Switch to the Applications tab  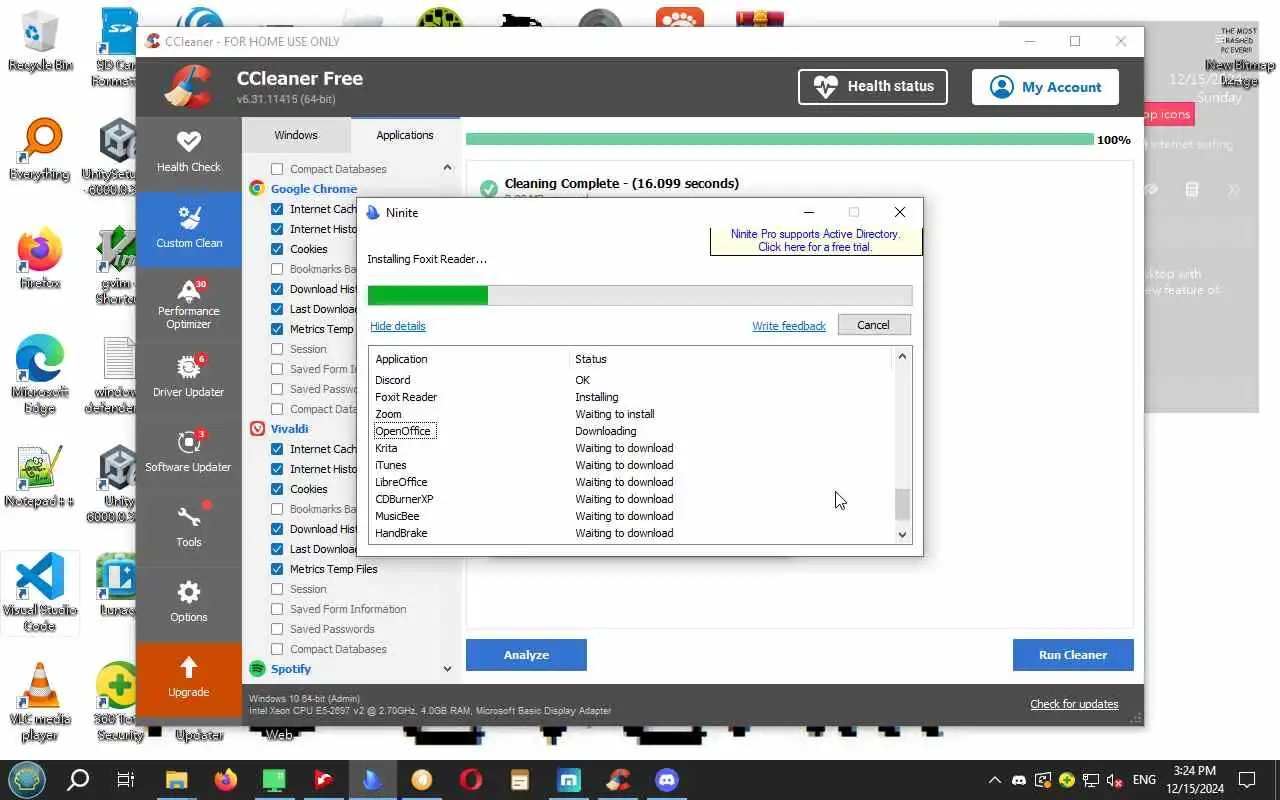[x=405, y=135]
